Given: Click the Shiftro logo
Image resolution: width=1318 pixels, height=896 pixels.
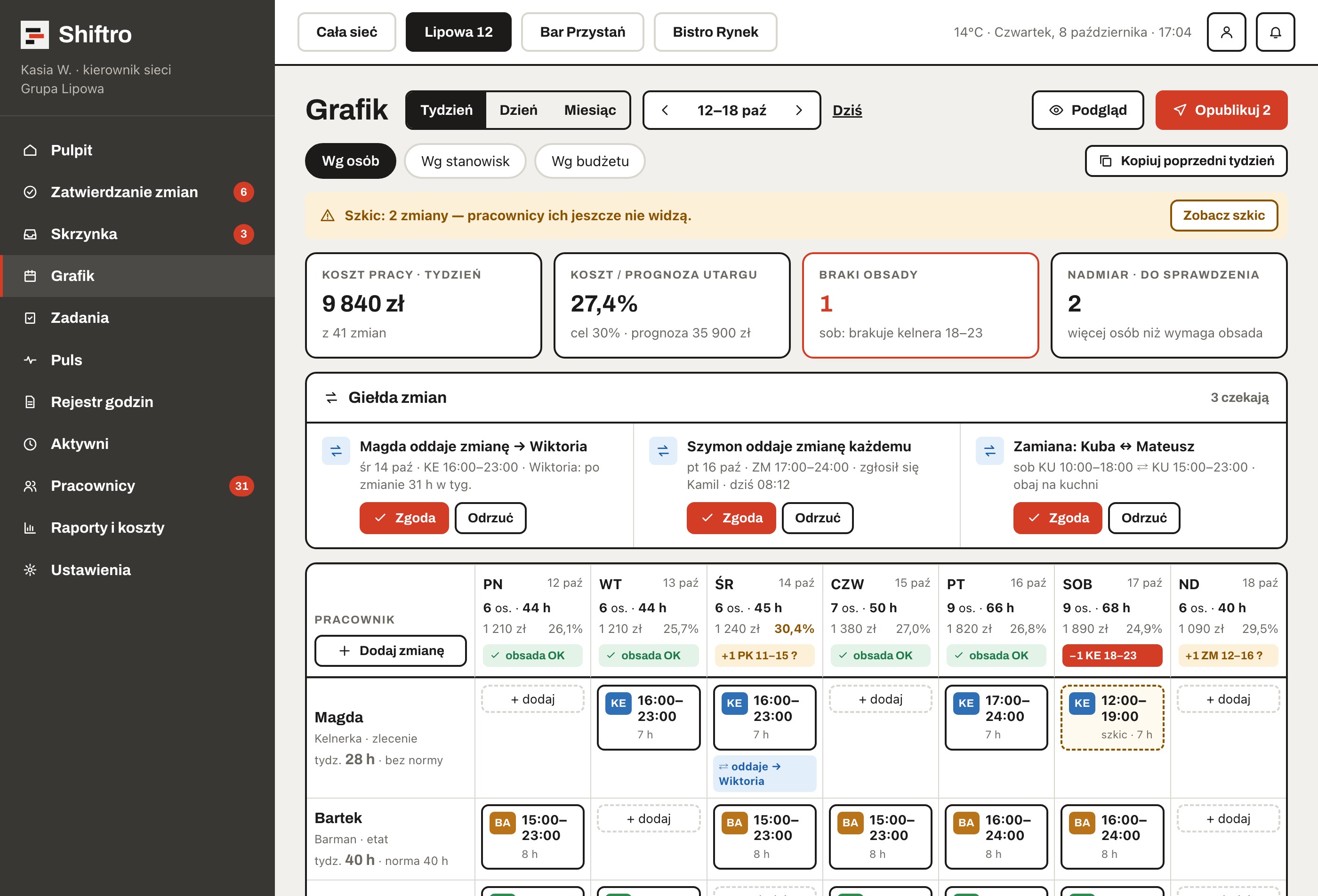Looking at the screenshot, I should click(x=76, y=35).
